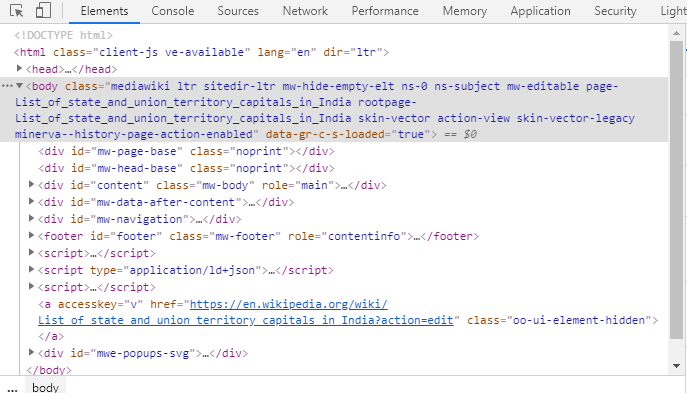Viewport: 687px width, 393px height.
Task: Select the closing </body> tag
Action: click(x=49, y=370)
